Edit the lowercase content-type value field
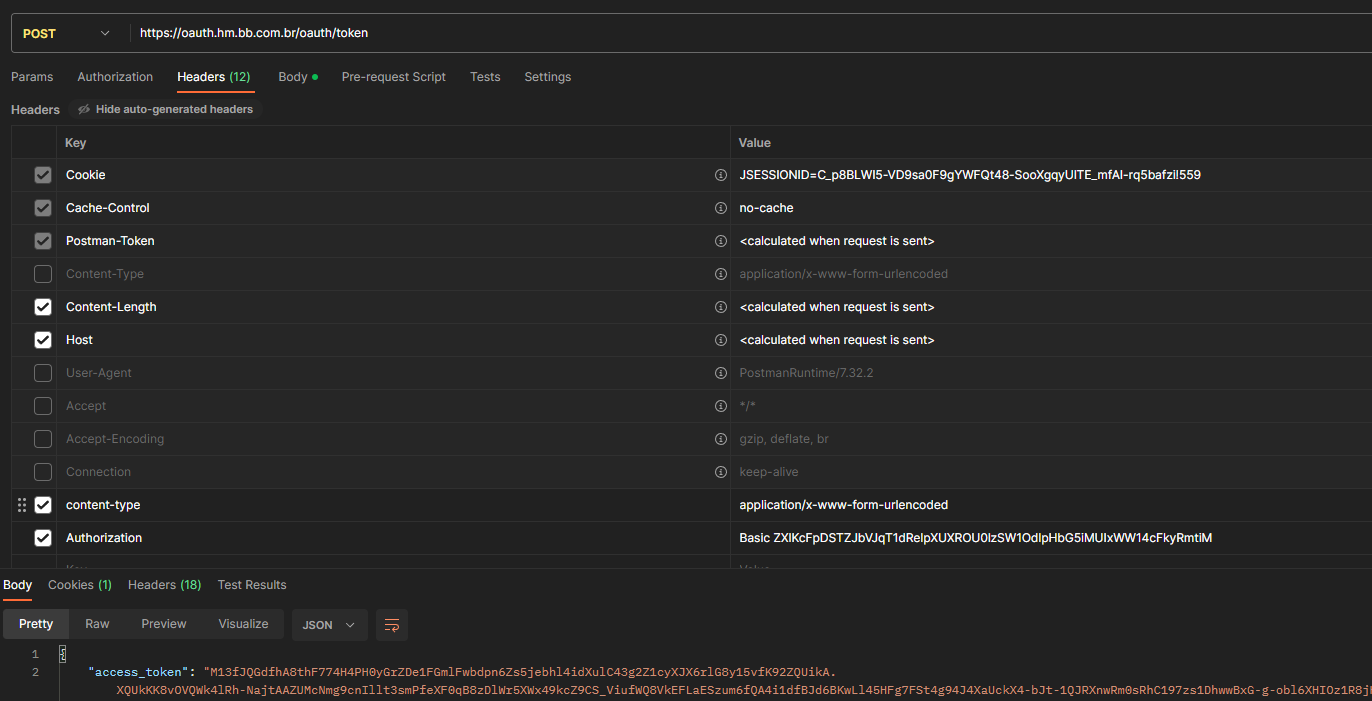This screenshot has width=1372, height=701. [1051, 505]
